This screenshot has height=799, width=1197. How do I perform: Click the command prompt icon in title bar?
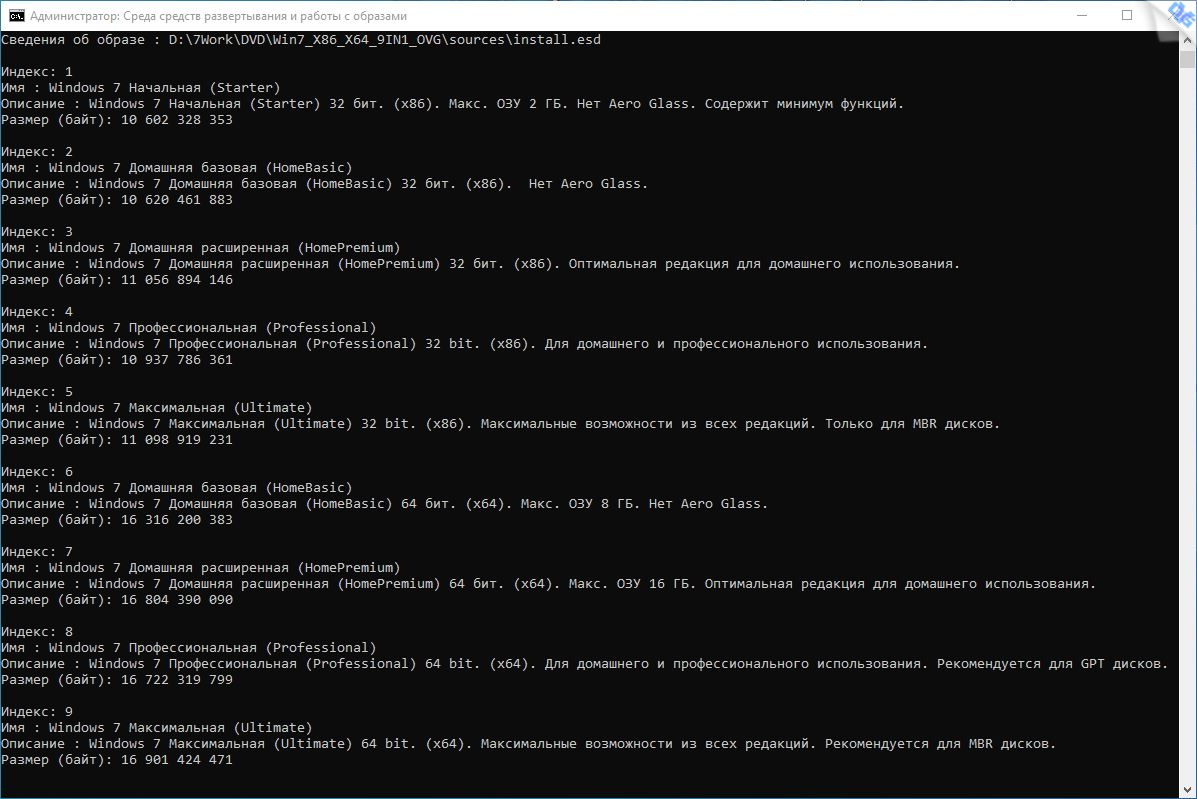click(x=16, y=15)
